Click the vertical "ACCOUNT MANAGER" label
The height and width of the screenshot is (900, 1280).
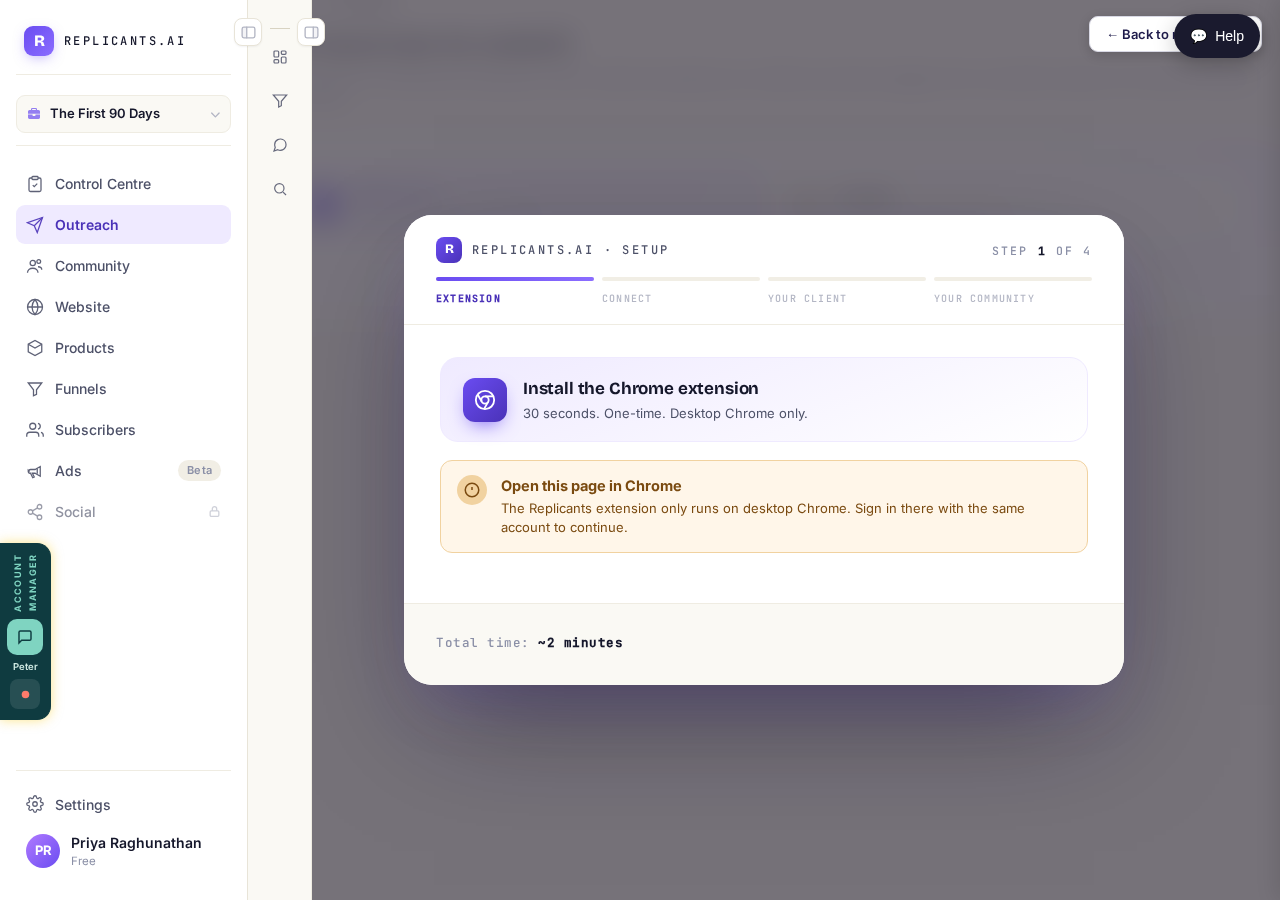click(x=25, y=582)
